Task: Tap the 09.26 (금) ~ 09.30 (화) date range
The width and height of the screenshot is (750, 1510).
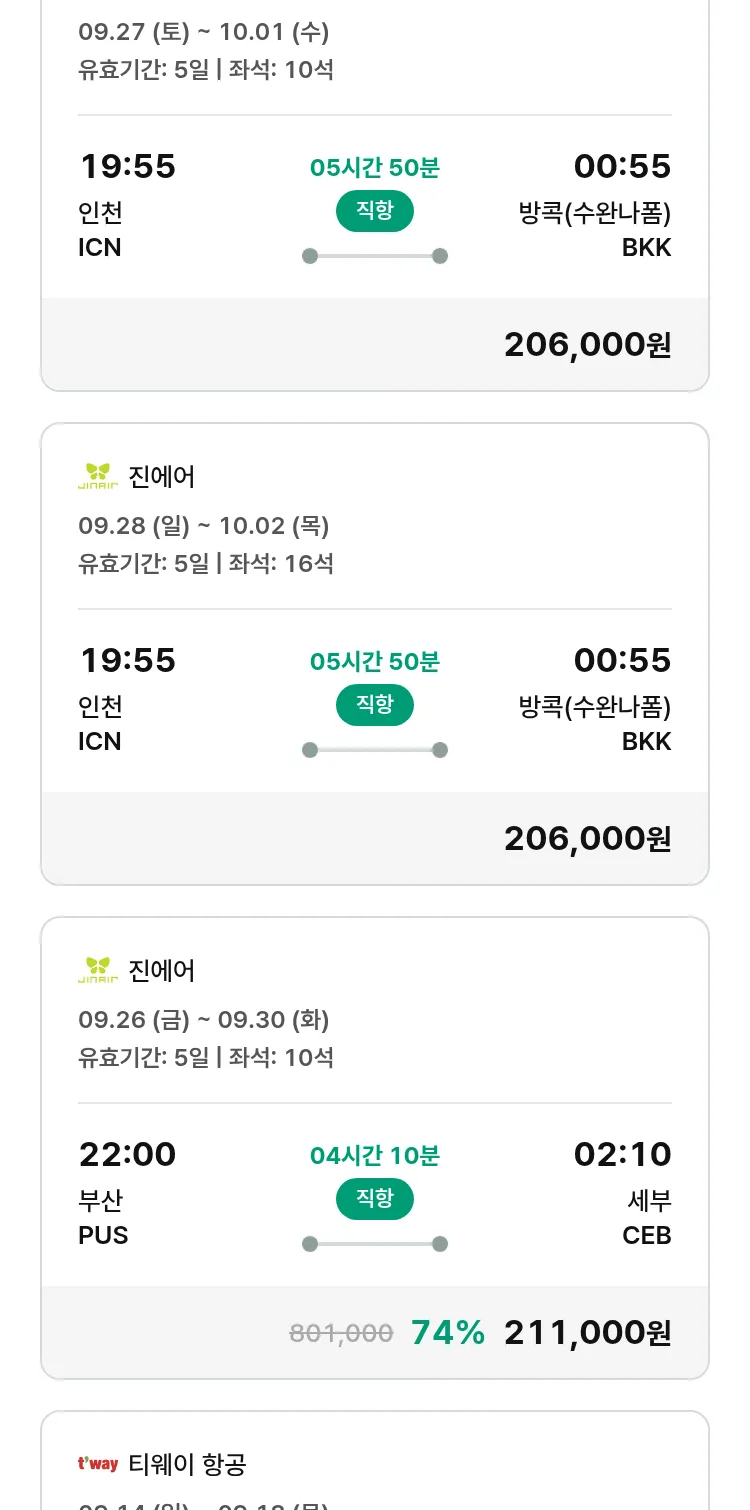Action: coord(204,1019)
